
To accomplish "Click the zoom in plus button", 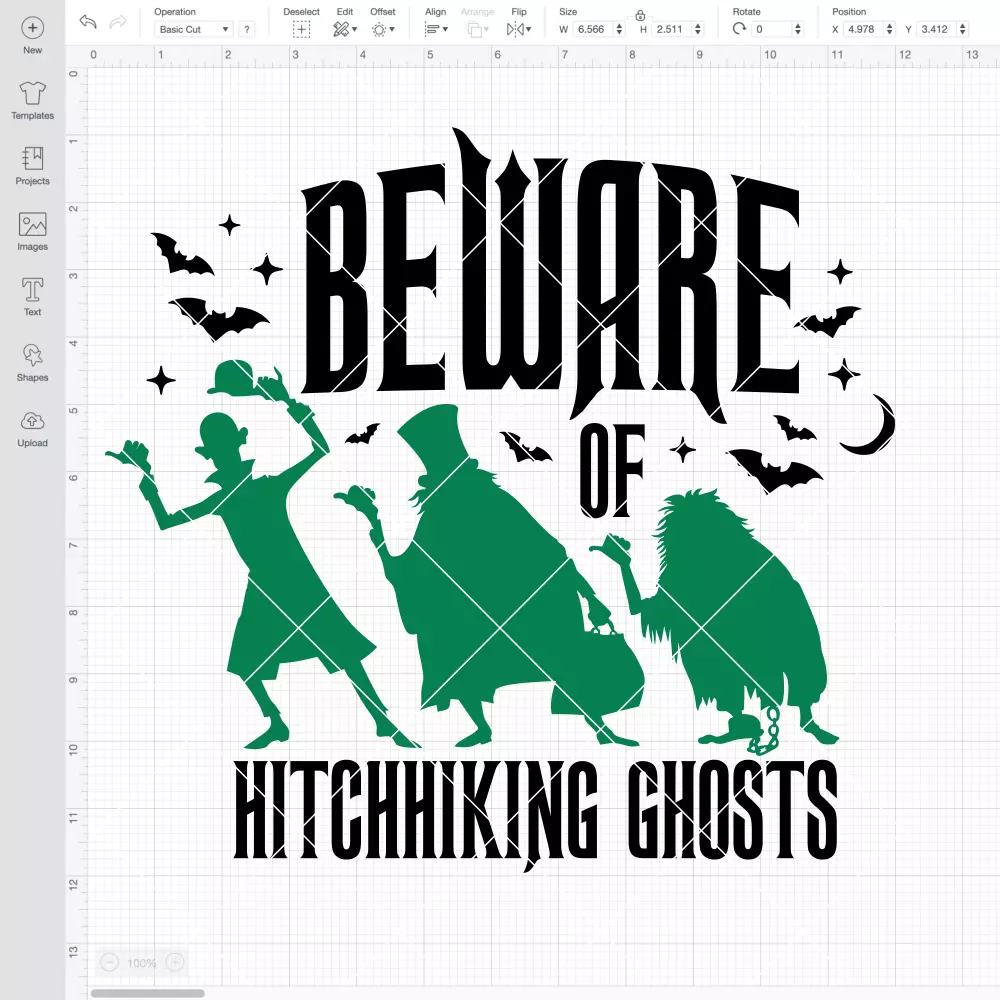I will click(175, 962).
